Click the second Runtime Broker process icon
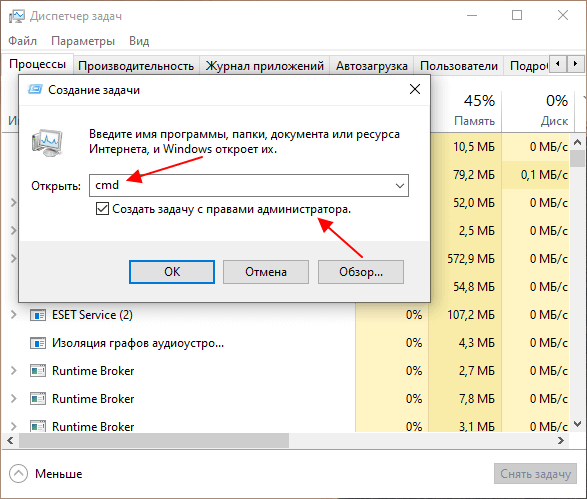Screen dimensions: 587x499 tap(38, 399)
